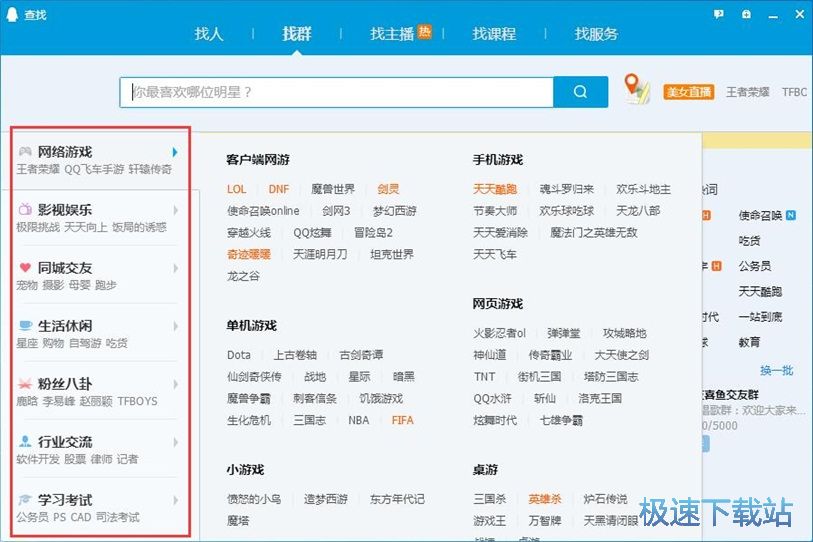813x542 pixels.
Task: Select 使命召唤online under 客户端网游
Action: click(263, 211)
